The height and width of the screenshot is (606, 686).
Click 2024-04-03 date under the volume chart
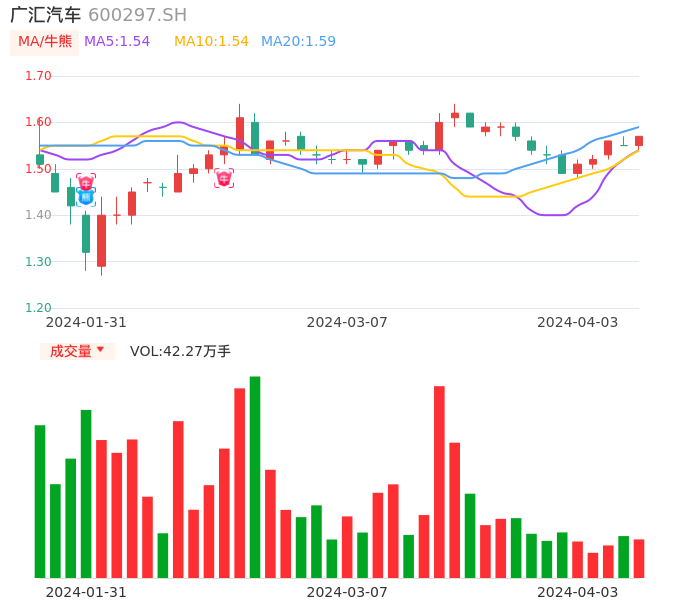coord(578,591)
